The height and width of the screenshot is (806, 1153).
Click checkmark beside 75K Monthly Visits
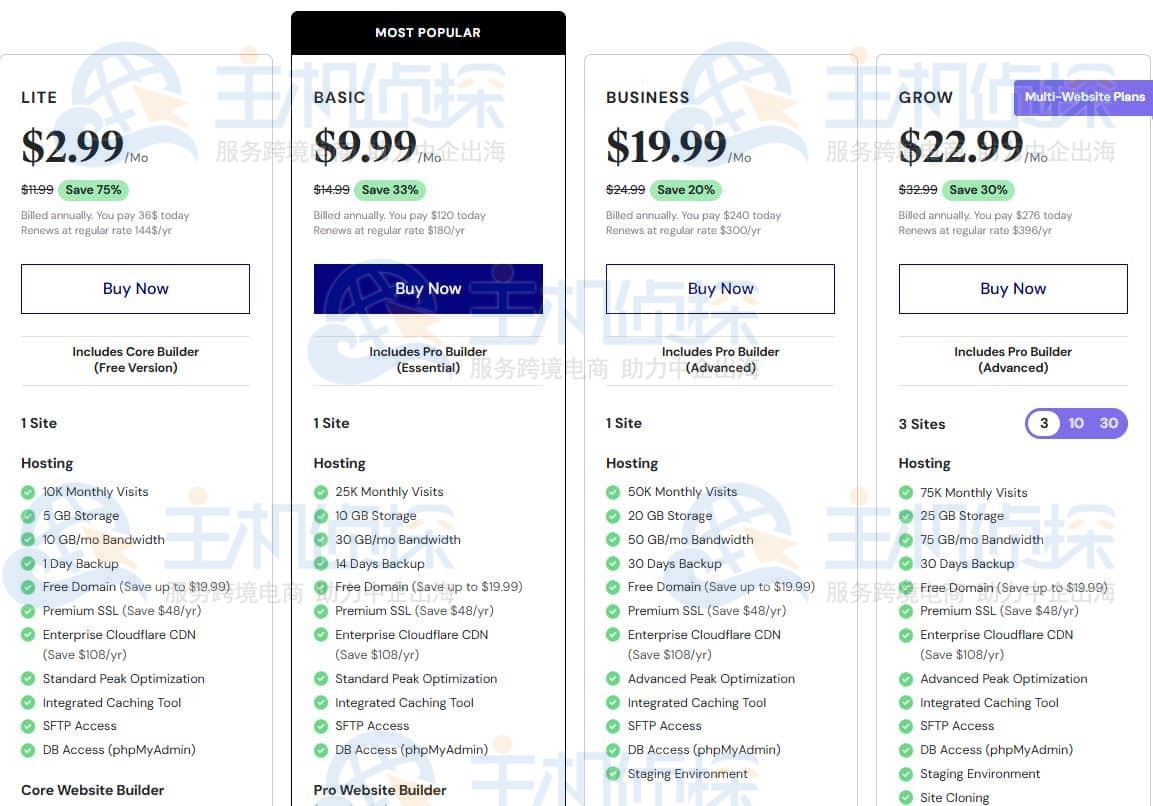[x=906, y=493]
